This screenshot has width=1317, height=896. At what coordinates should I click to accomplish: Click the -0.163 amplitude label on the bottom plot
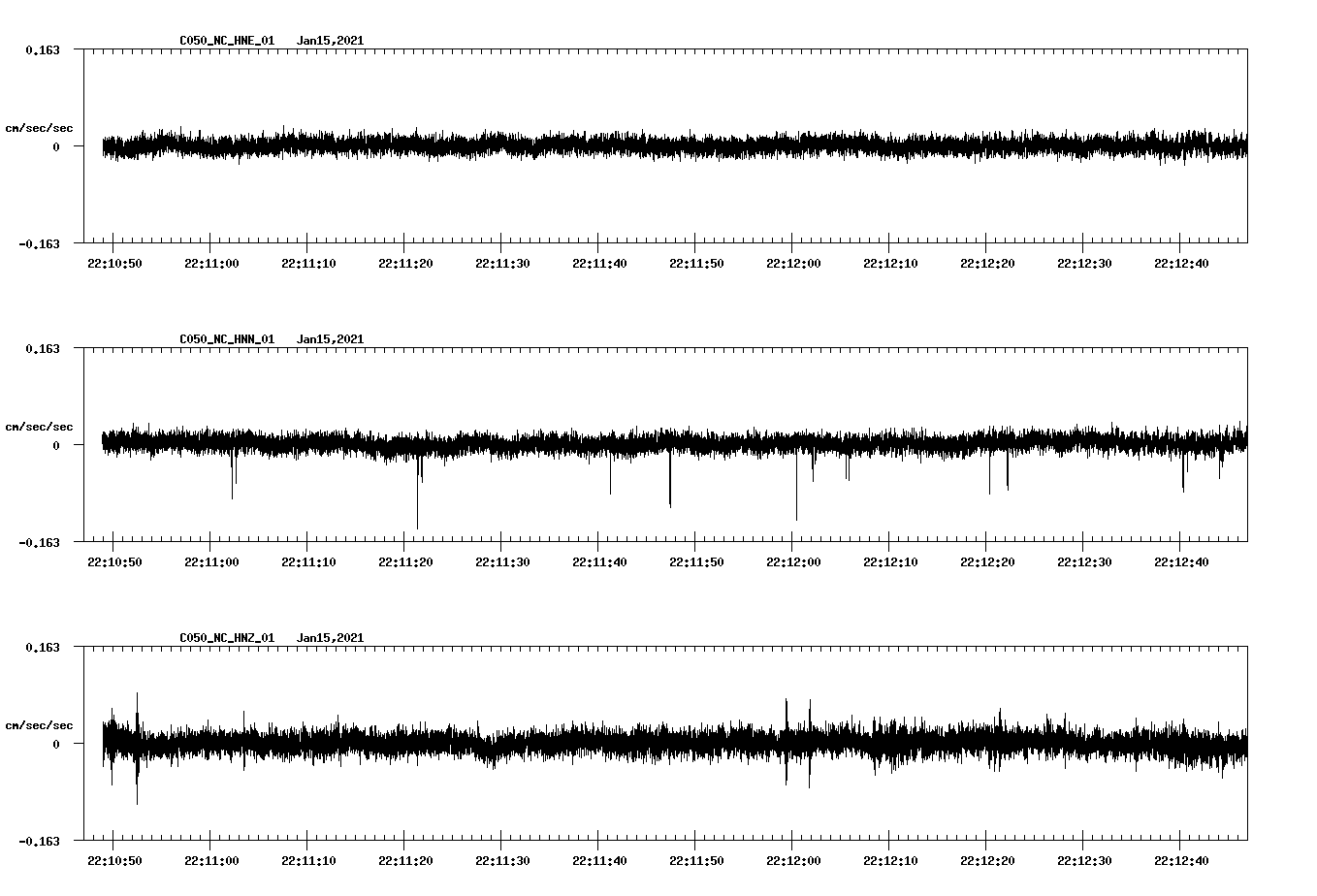(40, 844)
